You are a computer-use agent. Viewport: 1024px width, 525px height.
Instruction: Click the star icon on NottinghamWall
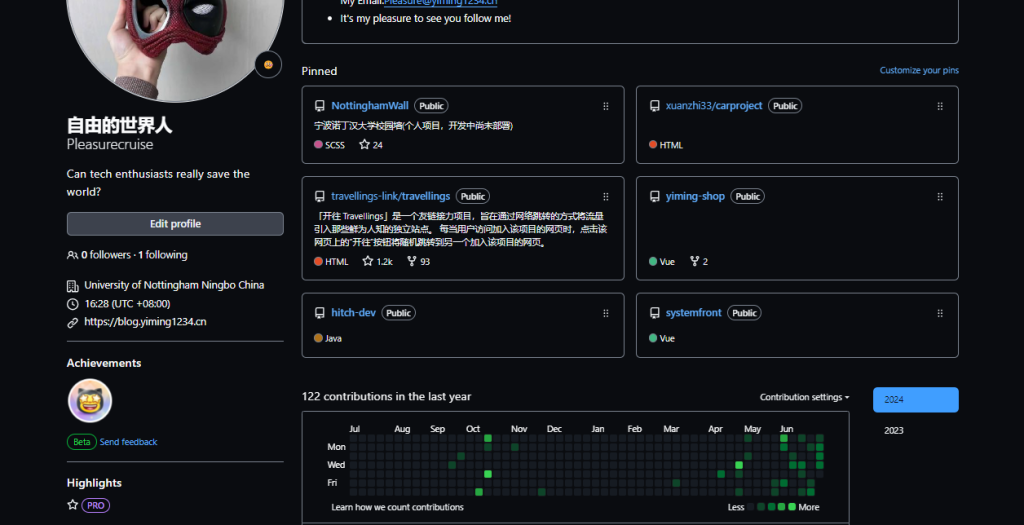pos(364,144)
